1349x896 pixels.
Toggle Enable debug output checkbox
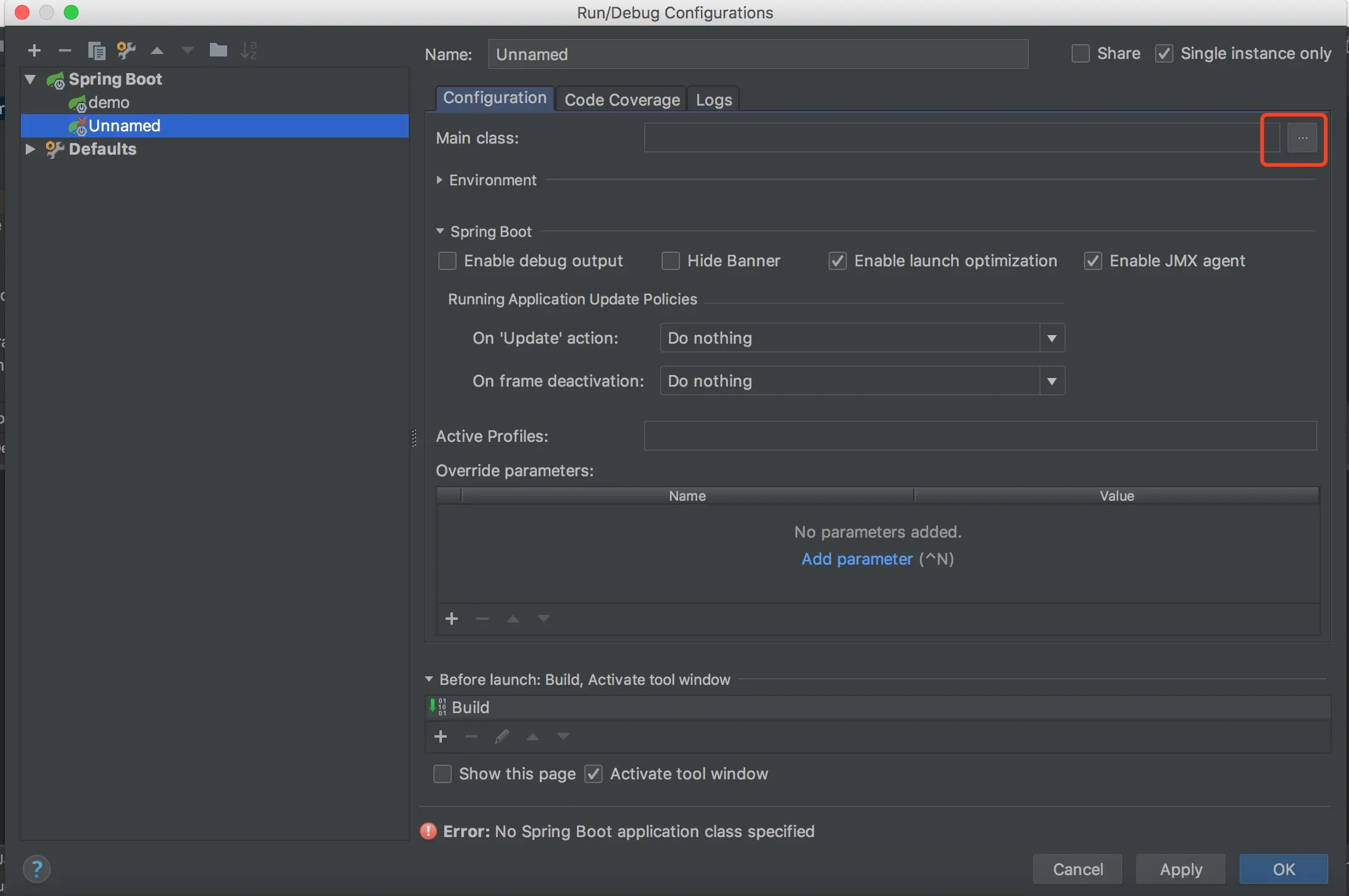(x=447, y=261)
